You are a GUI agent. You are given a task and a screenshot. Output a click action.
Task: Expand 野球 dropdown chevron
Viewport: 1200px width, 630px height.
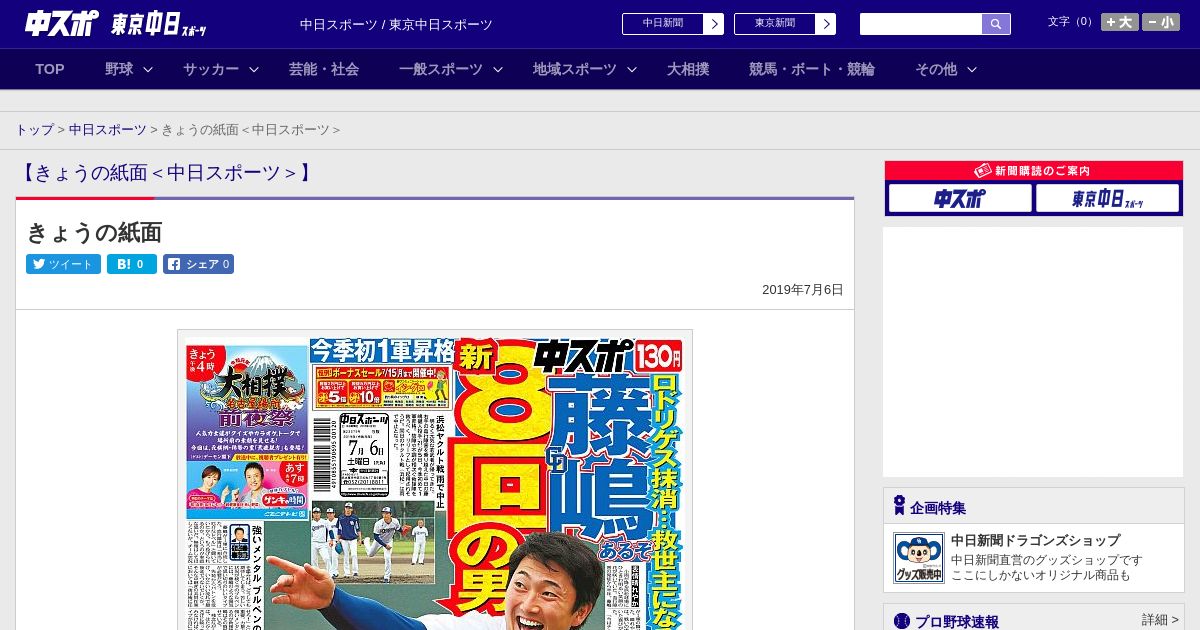[x=148, y=70]
